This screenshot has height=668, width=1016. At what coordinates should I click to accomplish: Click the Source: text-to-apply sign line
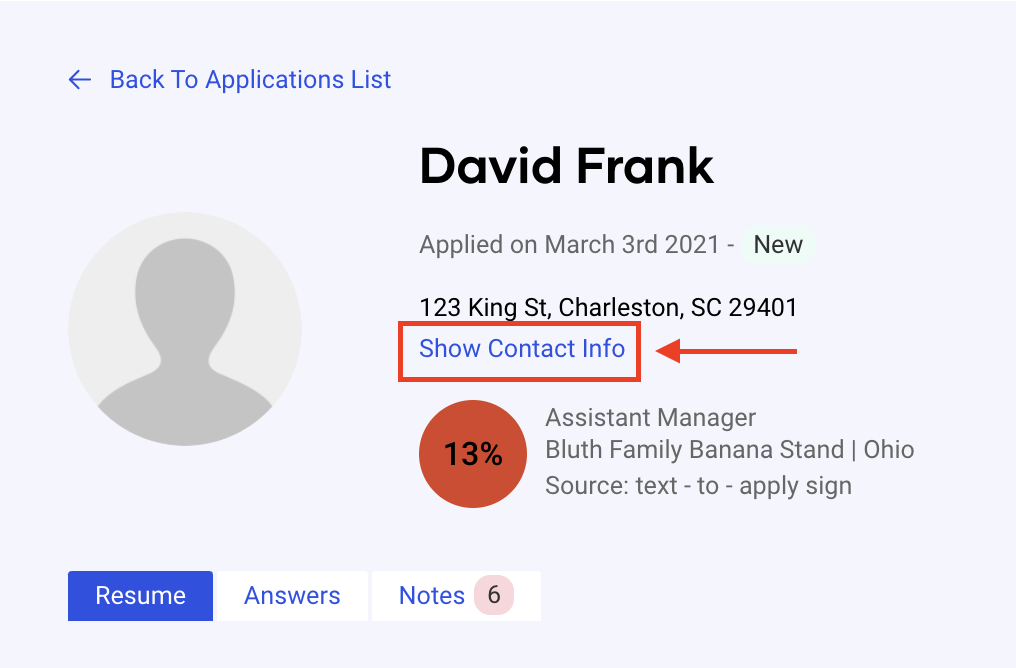(698, 486)
